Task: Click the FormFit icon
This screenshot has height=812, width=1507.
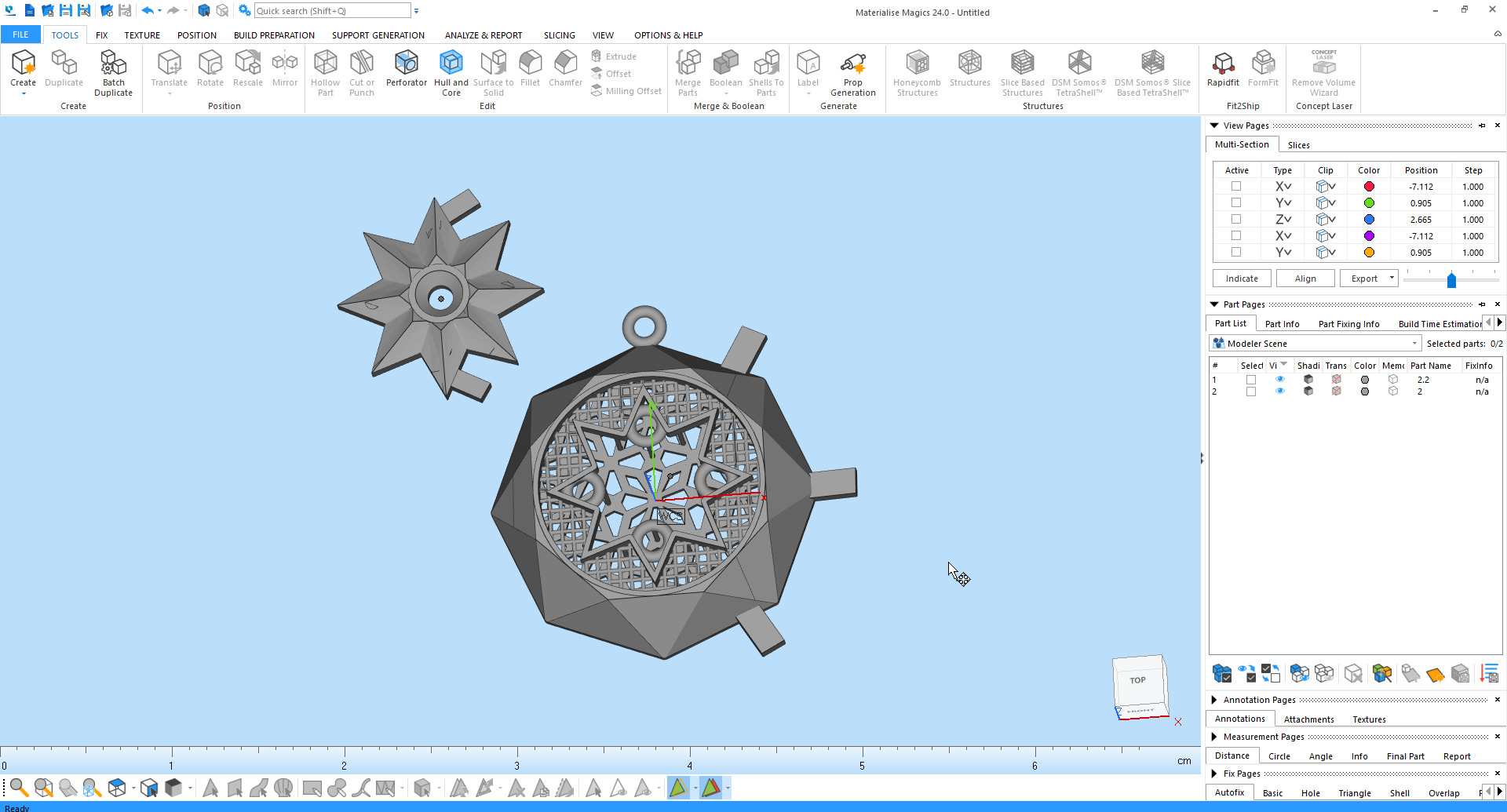Action: [1263, 62]
